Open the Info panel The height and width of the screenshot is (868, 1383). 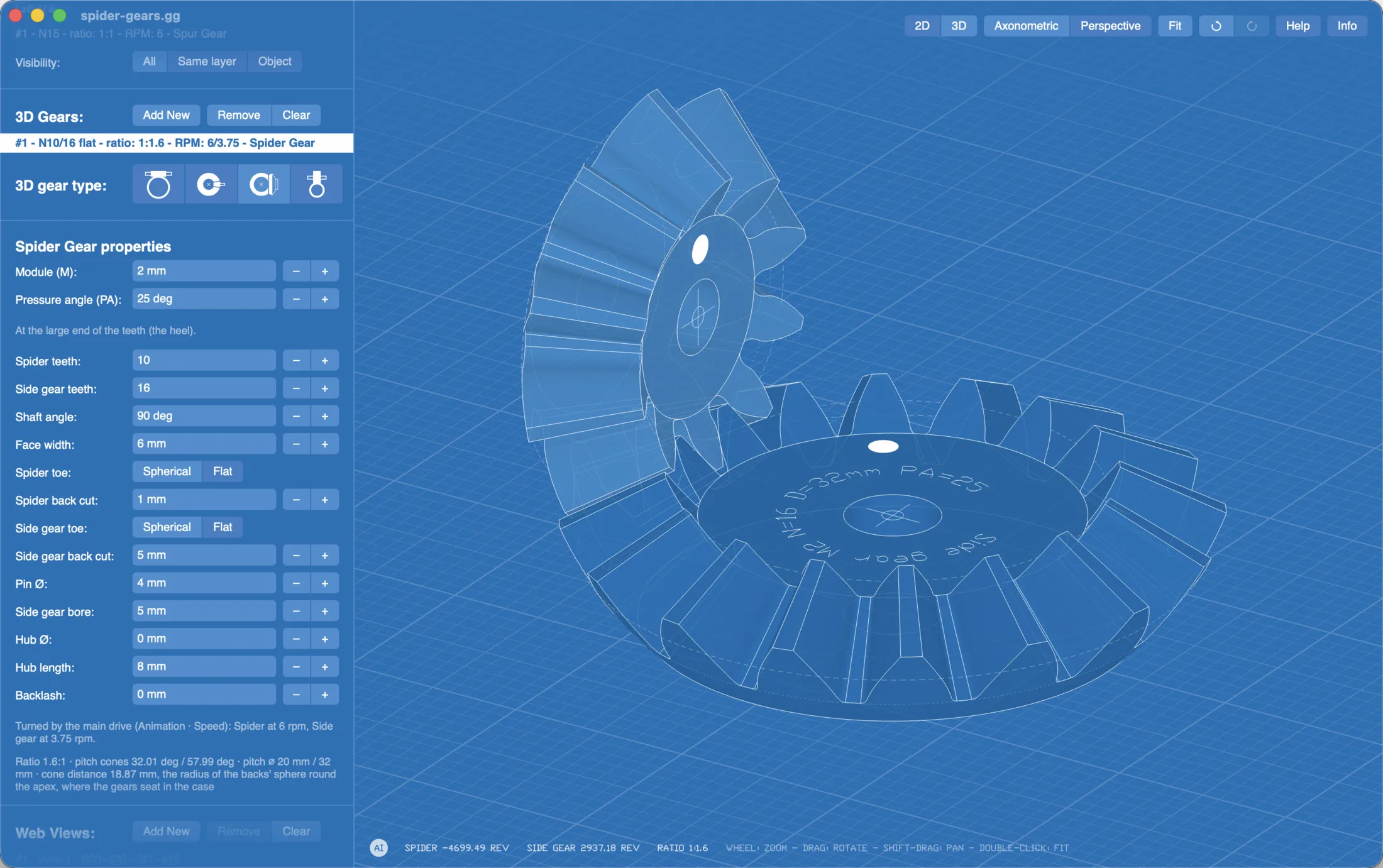[x=1347, y=26]
